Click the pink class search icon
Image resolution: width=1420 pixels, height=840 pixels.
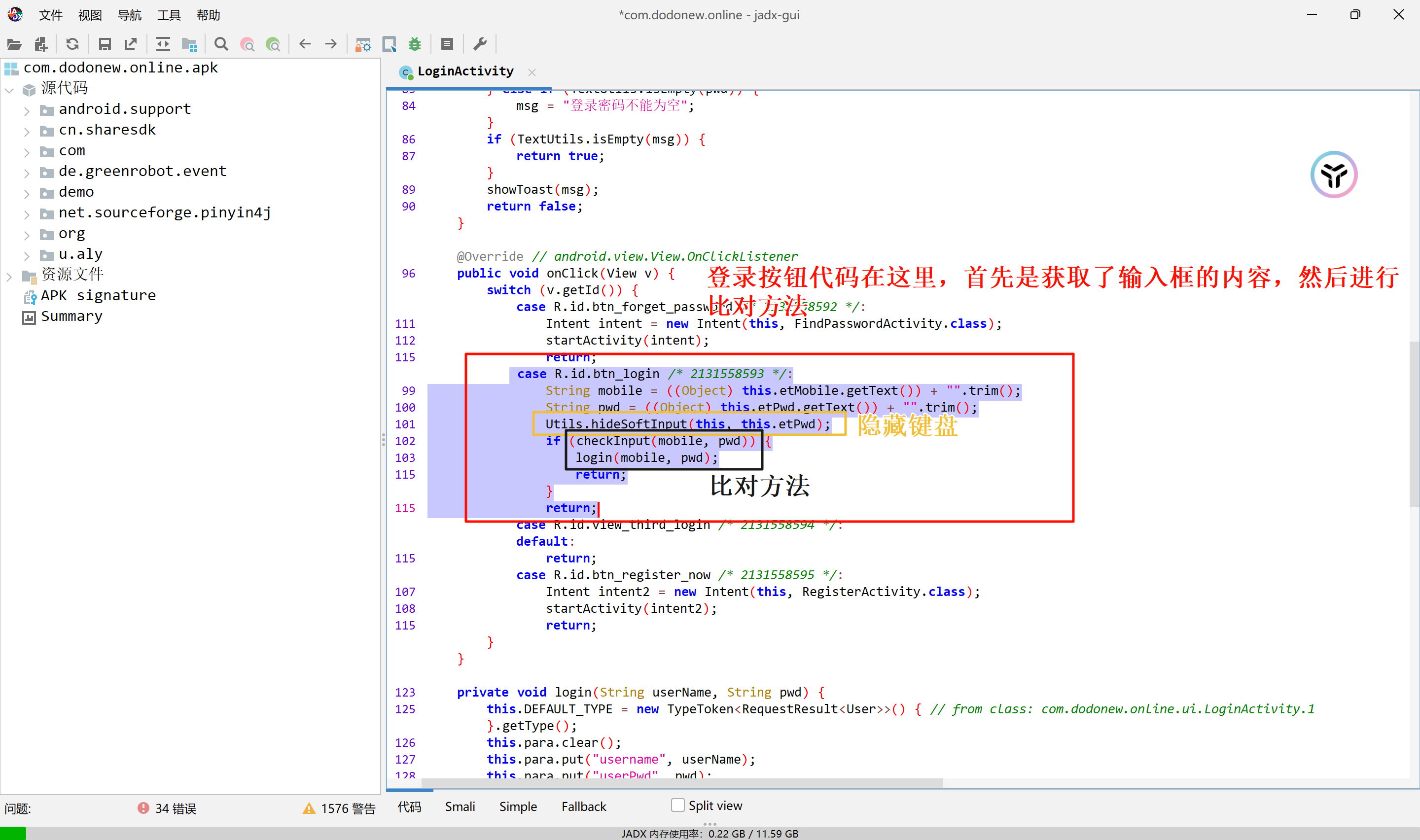[x=248, y=44]
